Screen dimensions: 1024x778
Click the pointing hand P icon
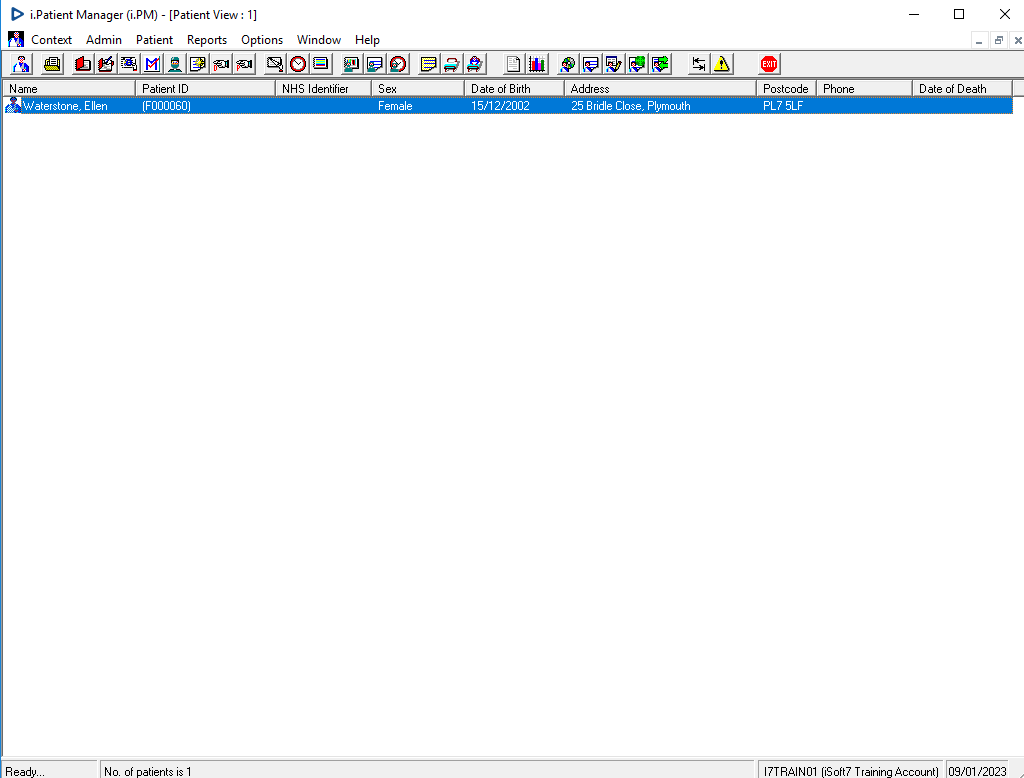244,64
